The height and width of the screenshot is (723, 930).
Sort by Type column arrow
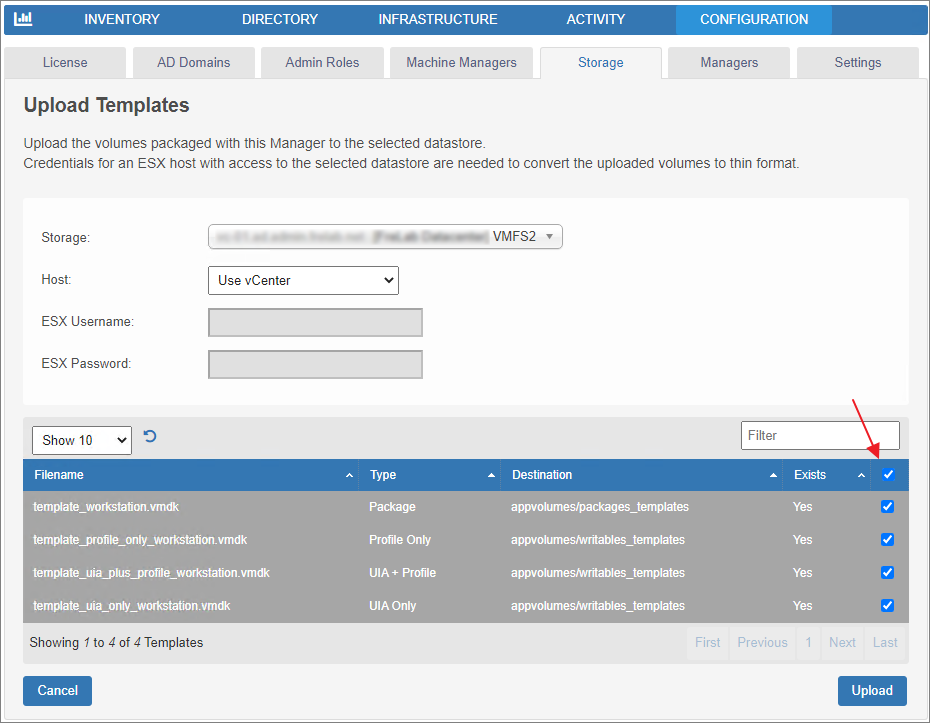(492, 475)
